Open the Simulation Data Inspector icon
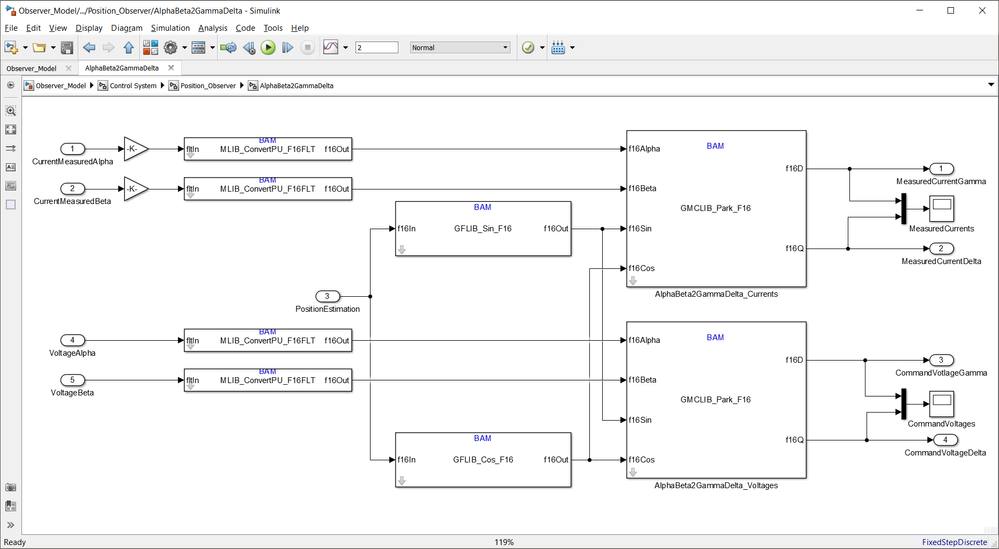This screenshot has height=549, width=999. coord(331,47)
